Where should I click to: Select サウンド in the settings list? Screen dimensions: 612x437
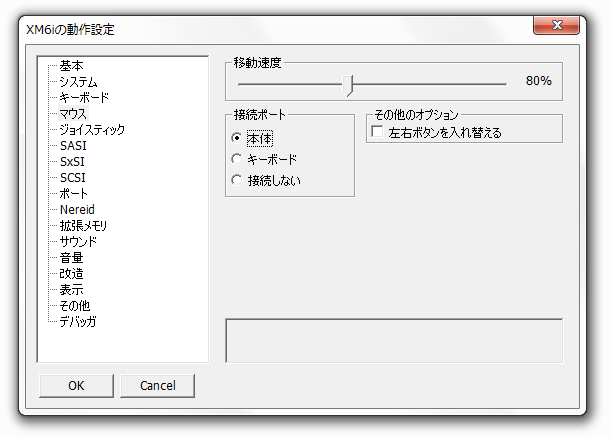[78, 242]
